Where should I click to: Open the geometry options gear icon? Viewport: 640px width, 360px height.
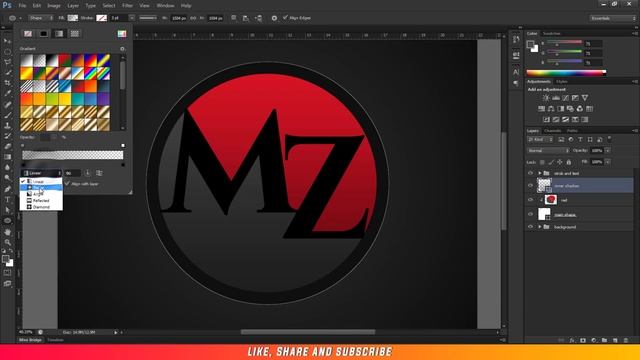coord(274,18)
